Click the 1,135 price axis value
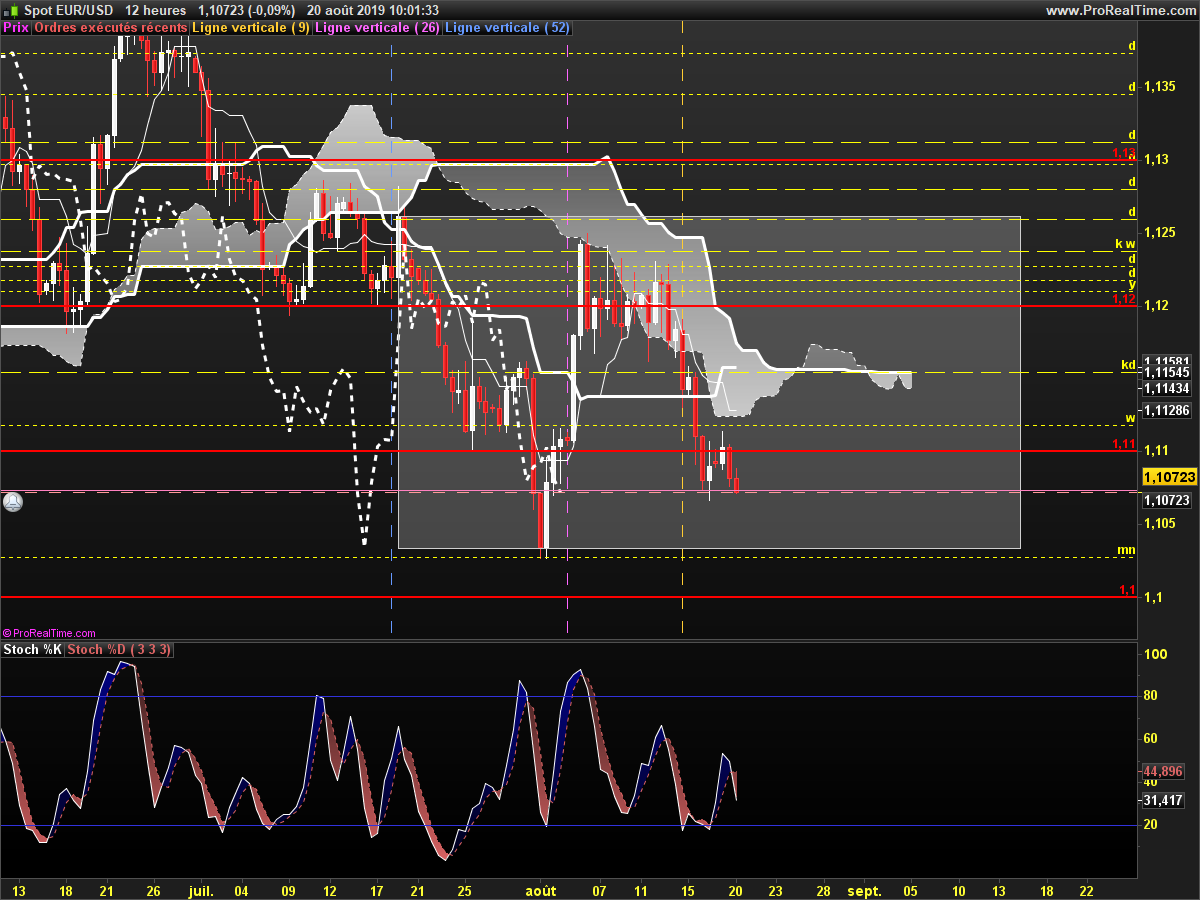The image size is (1200, 900). 1160,87
